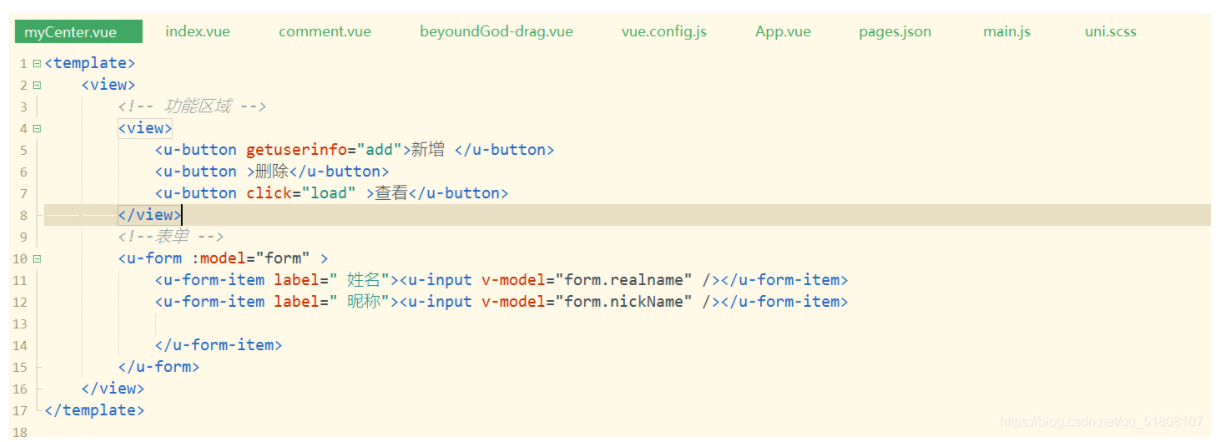Click line number 8 in the gutter
Screen dimensions: 1223x442
tap(23, 215)
